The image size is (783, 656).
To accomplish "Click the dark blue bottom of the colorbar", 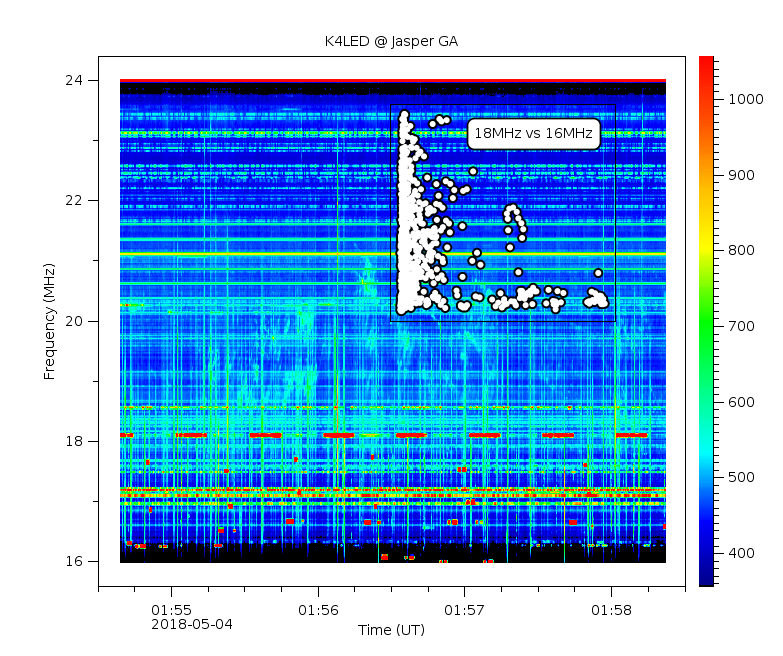I will click(x=706, y=580).
